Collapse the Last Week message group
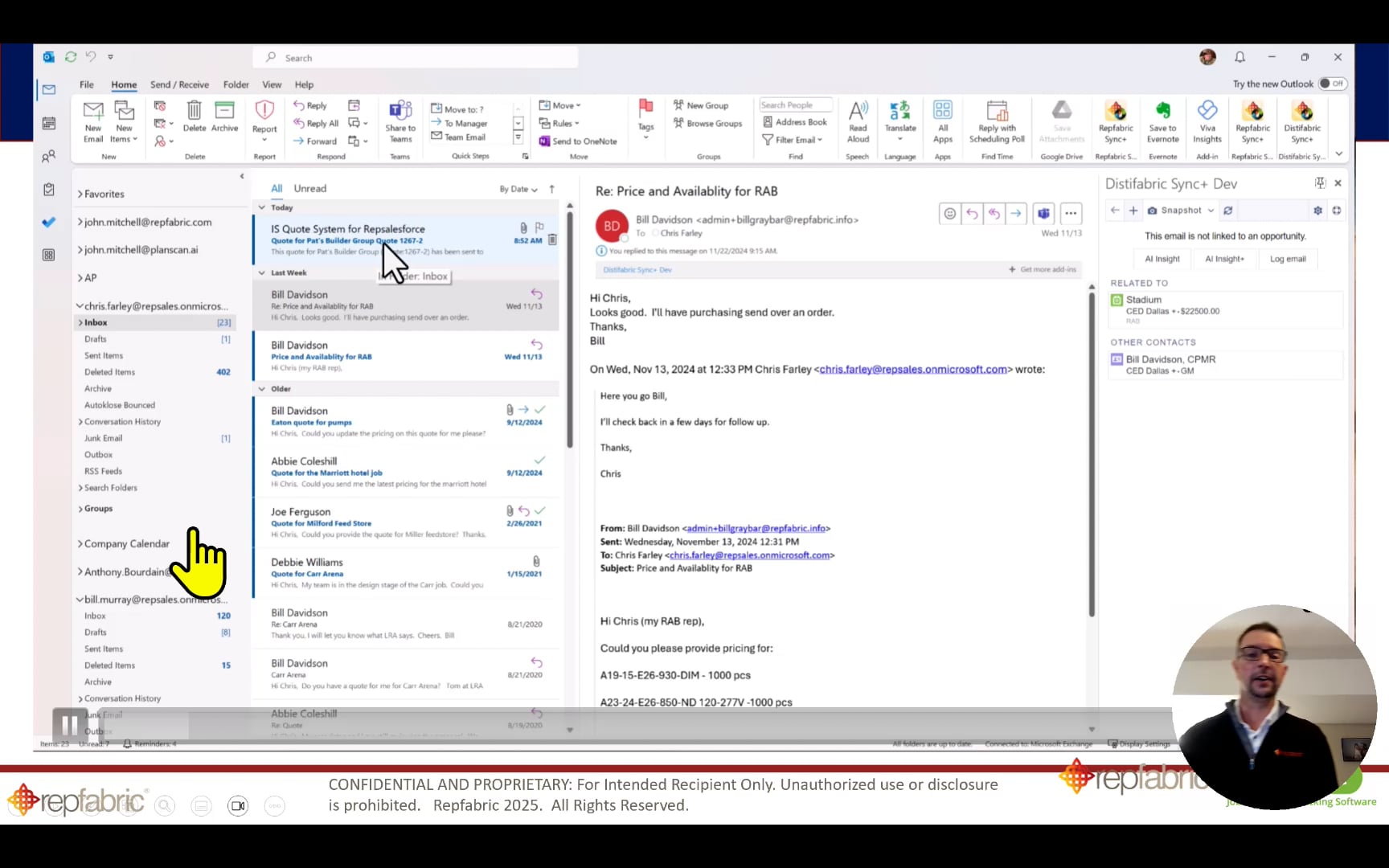 [x=261, y=272]
